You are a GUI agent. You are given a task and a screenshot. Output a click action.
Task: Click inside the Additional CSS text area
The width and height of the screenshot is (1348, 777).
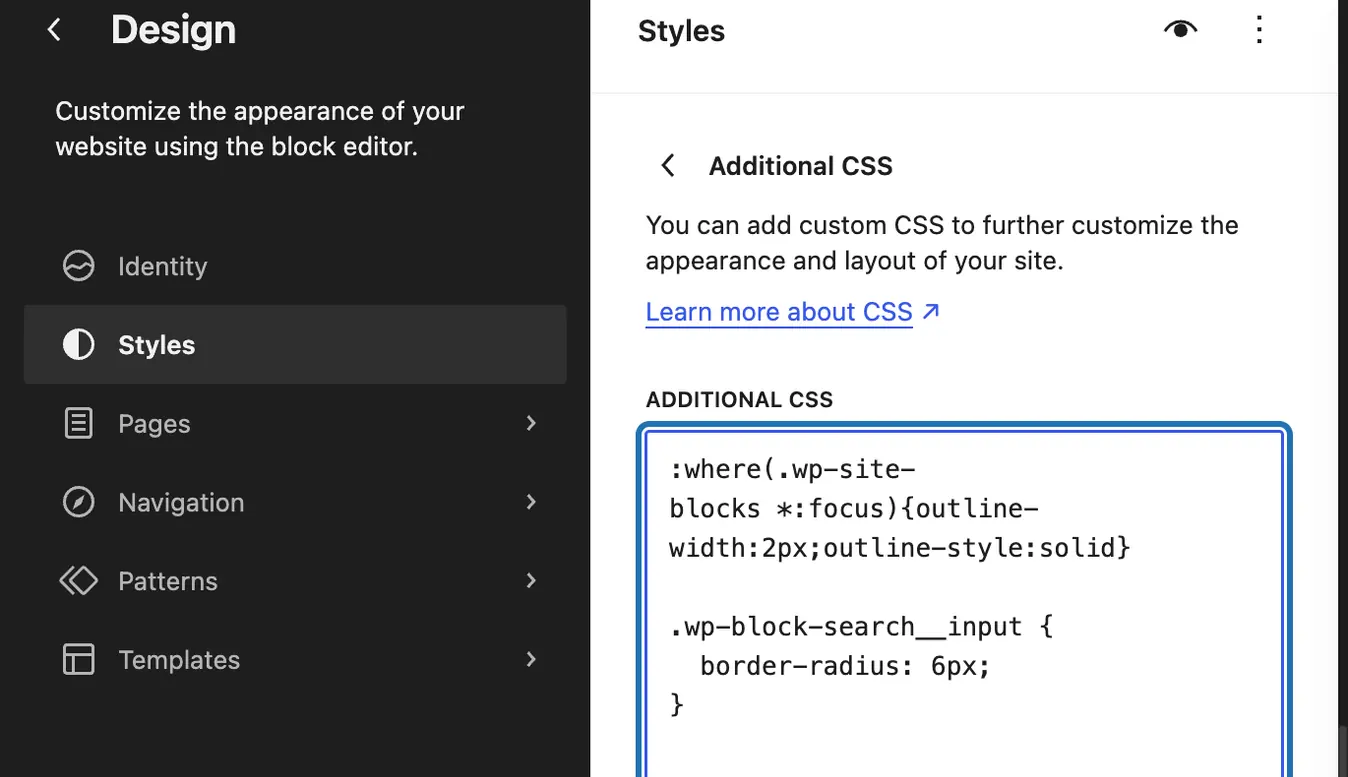[x=964, y=603]
